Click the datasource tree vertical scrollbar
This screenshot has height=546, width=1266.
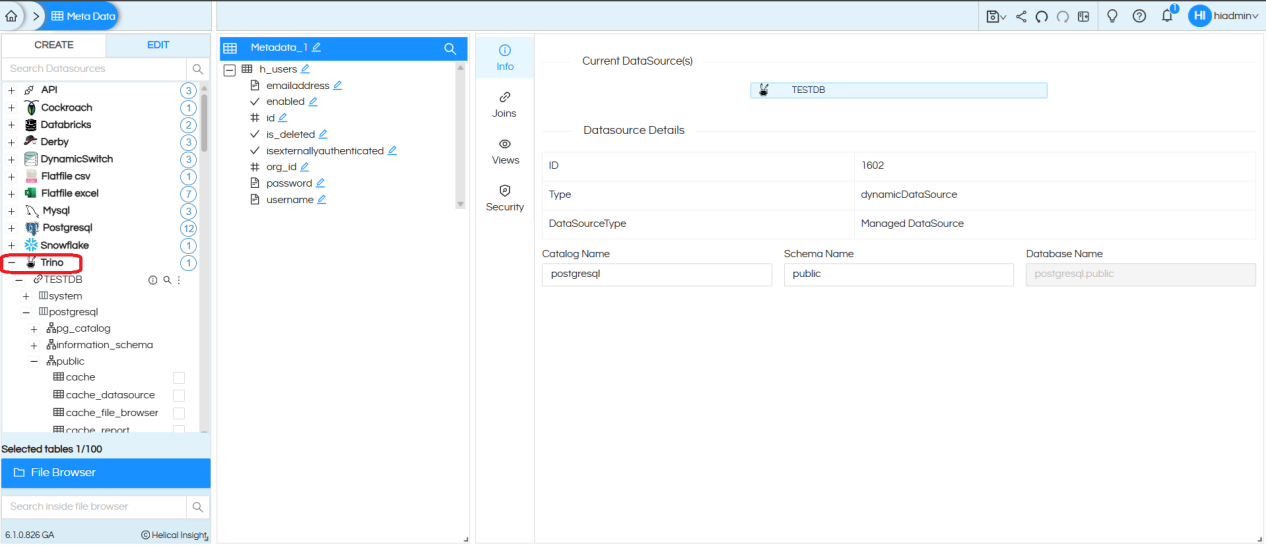[x=204, y=121]
